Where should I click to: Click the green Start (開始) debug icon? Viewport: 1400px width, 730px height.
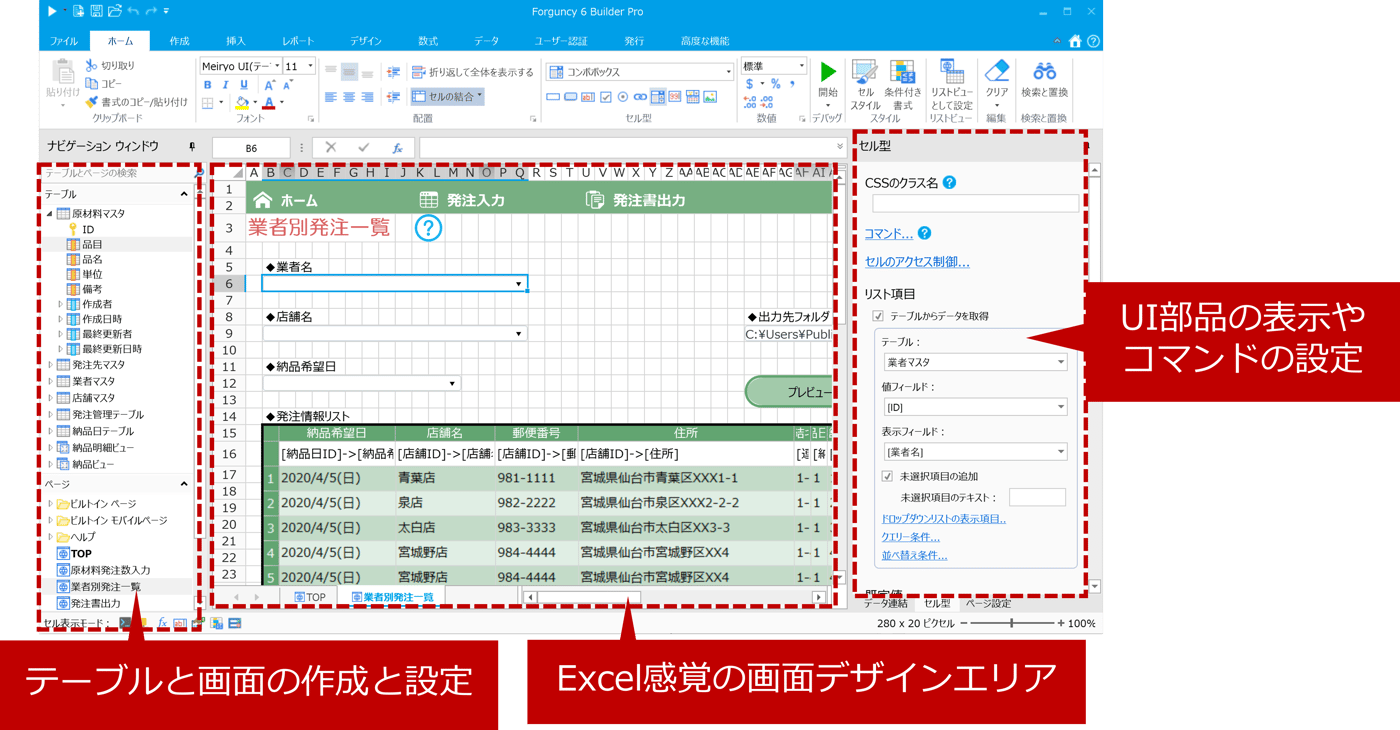pos(828,72)
